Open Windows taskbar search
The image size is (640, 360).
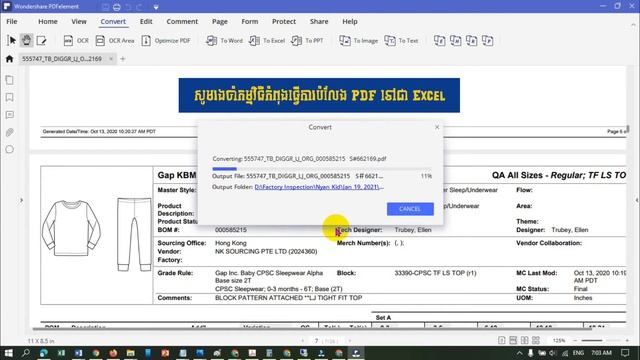coord(26,353)
